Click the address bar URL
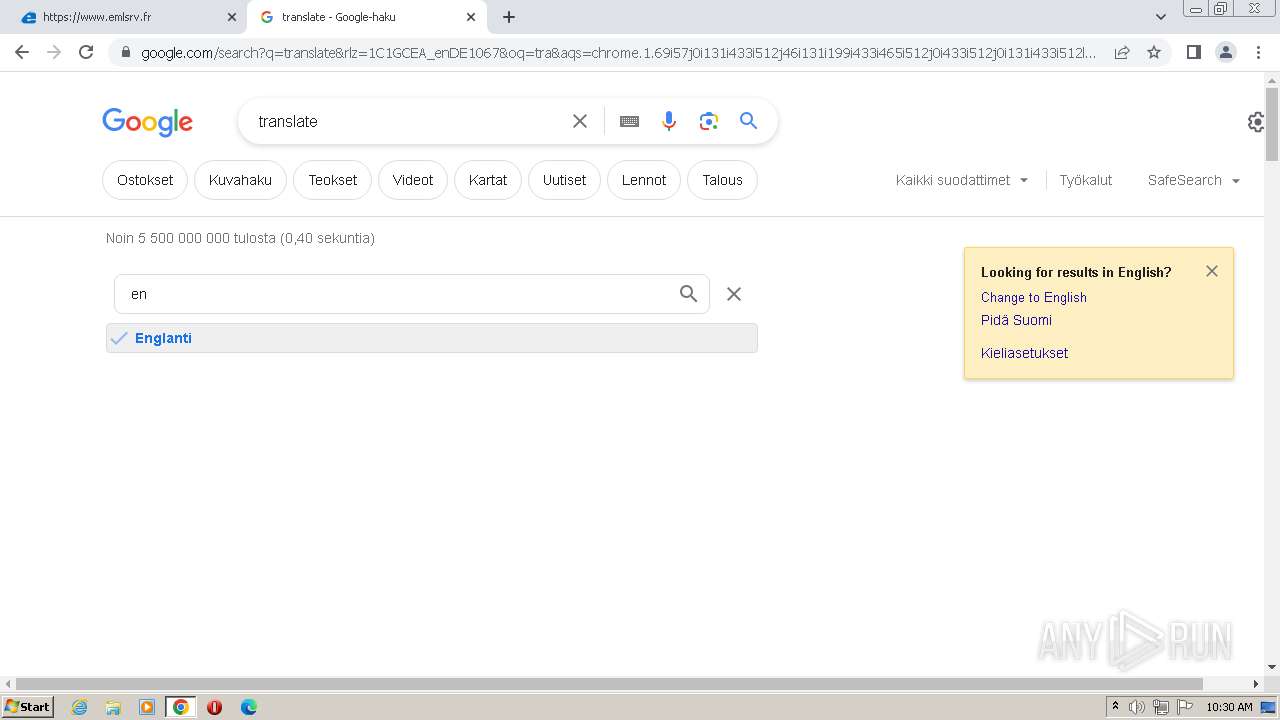Viewport: 1280px width, 720px height. 618,52
